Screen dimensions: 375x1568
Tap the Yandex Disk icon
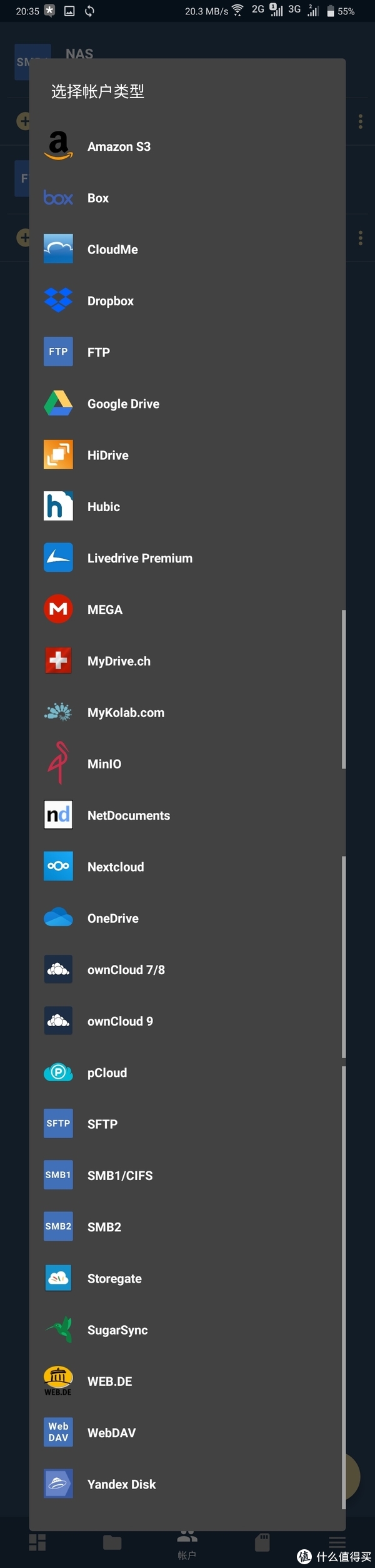tap(58, 1484)
